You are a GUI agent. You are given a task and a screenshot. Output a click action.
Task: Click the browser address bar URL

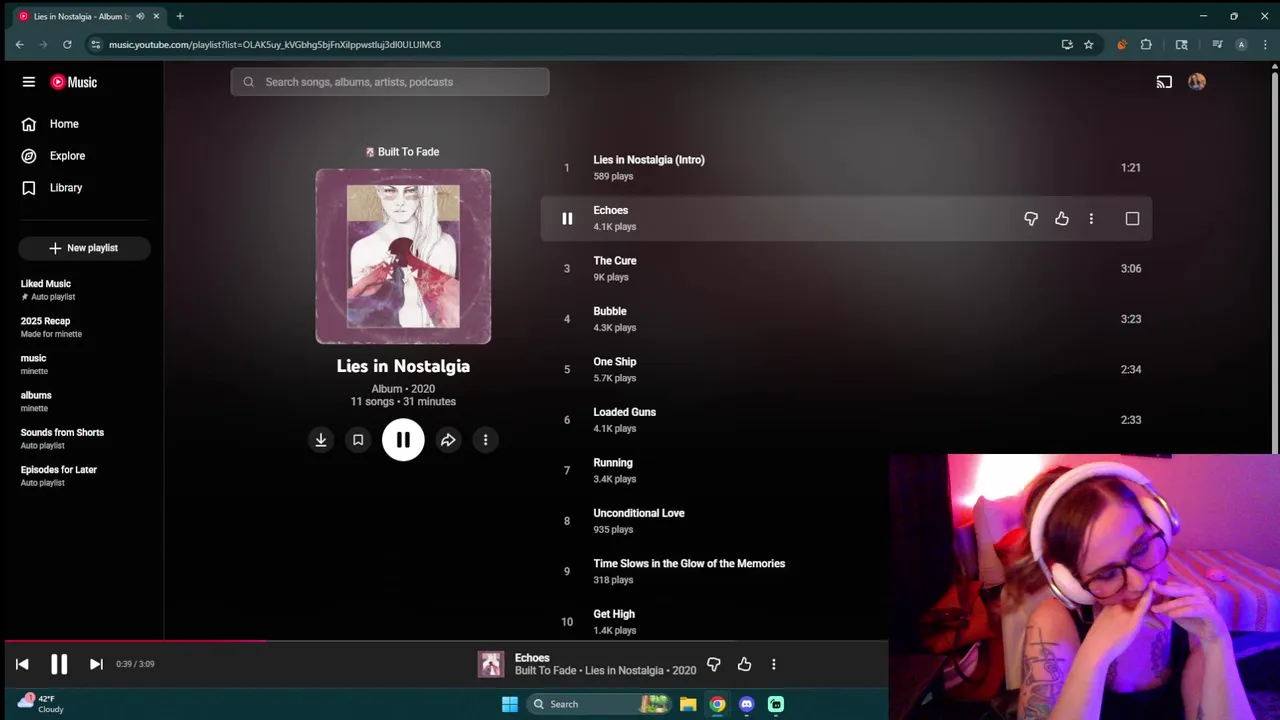(x=275, y=44)
